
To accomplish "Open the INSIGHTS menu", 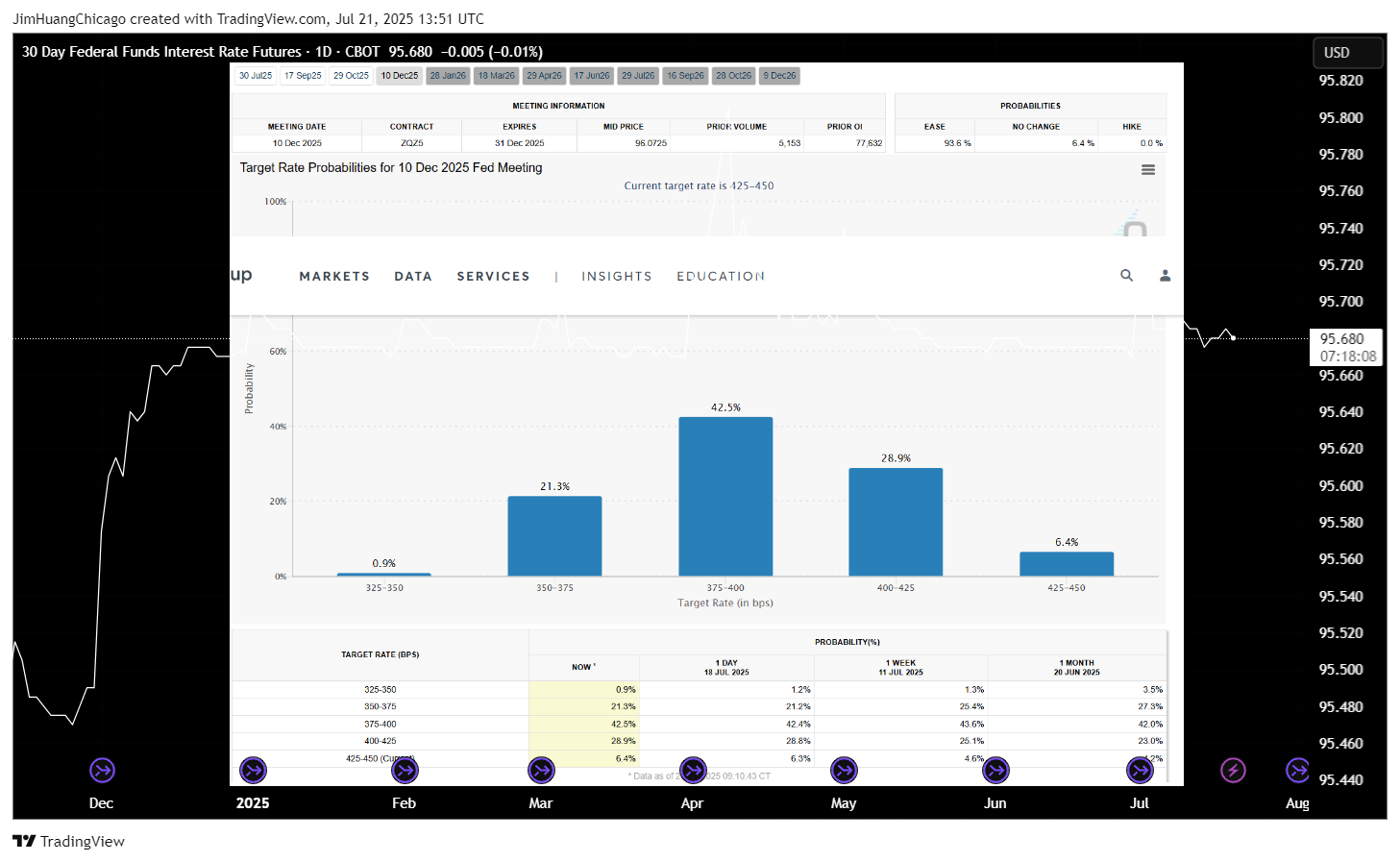I will pyautogui.click(x=617, y=277).
